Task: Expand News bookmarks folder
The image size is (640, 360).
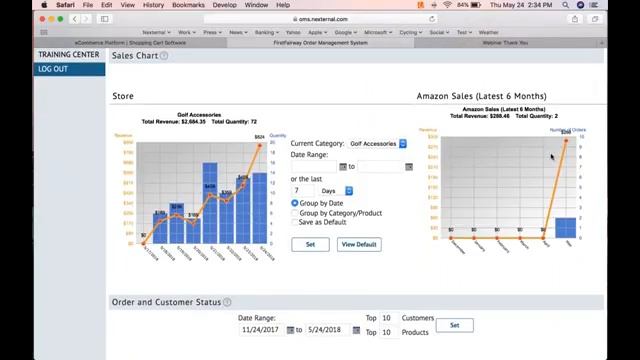Action: (238, 32)
